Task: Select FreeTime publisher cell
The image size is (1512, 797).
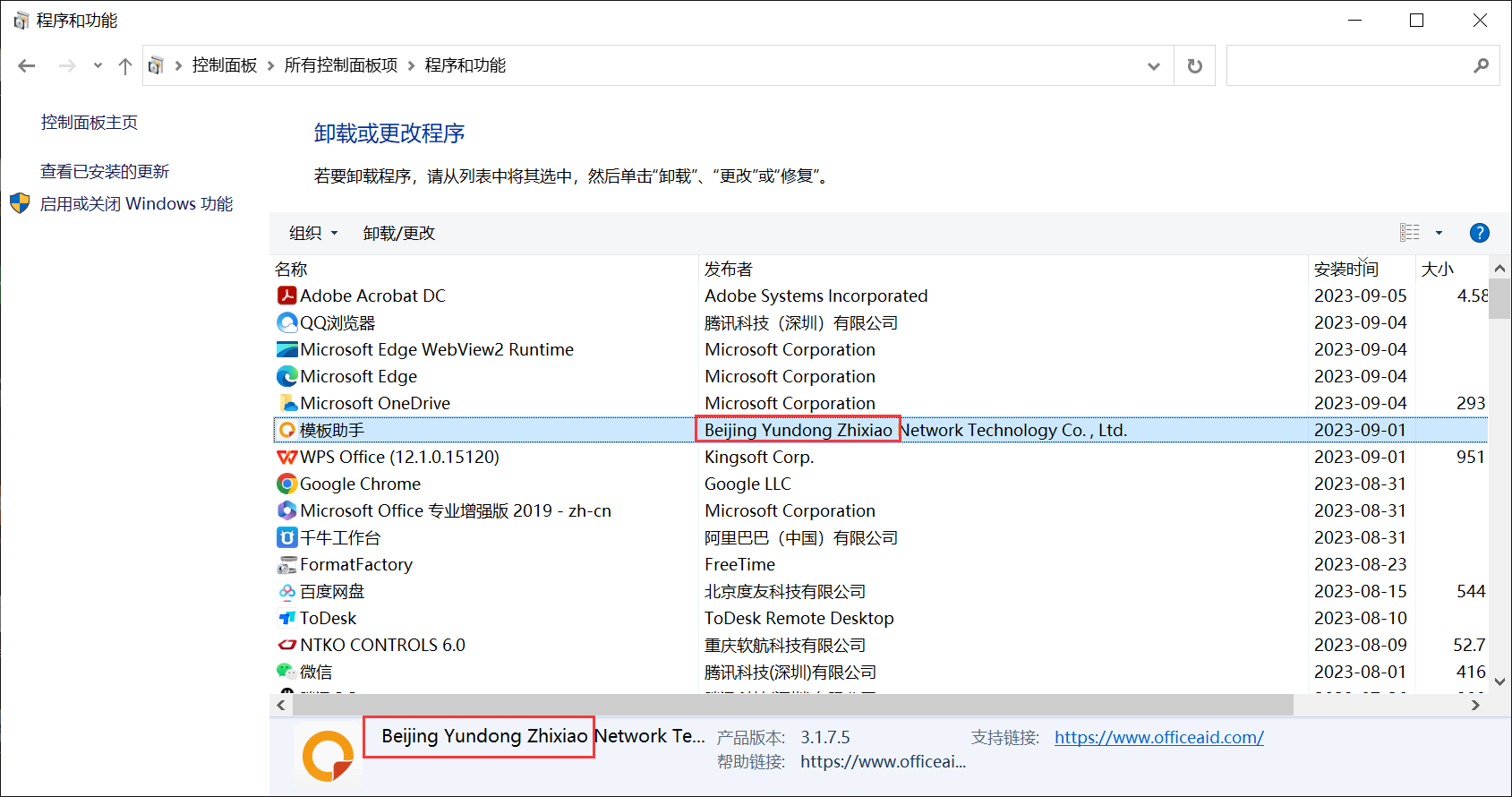Action: [739, 564]
